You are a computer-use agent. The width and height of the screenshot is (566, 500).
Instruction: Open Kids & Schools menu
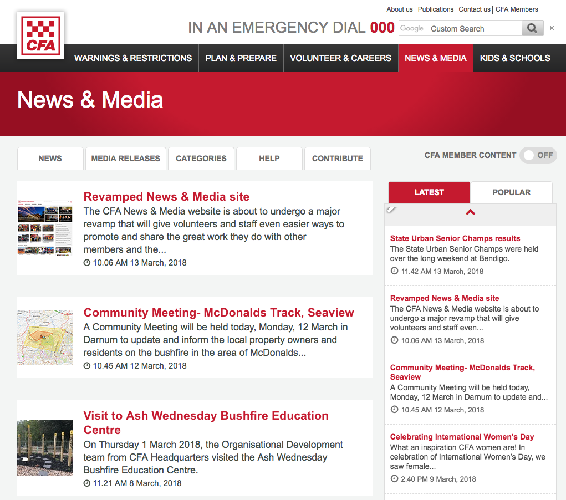pyautogui.click(x=515, y=58)
